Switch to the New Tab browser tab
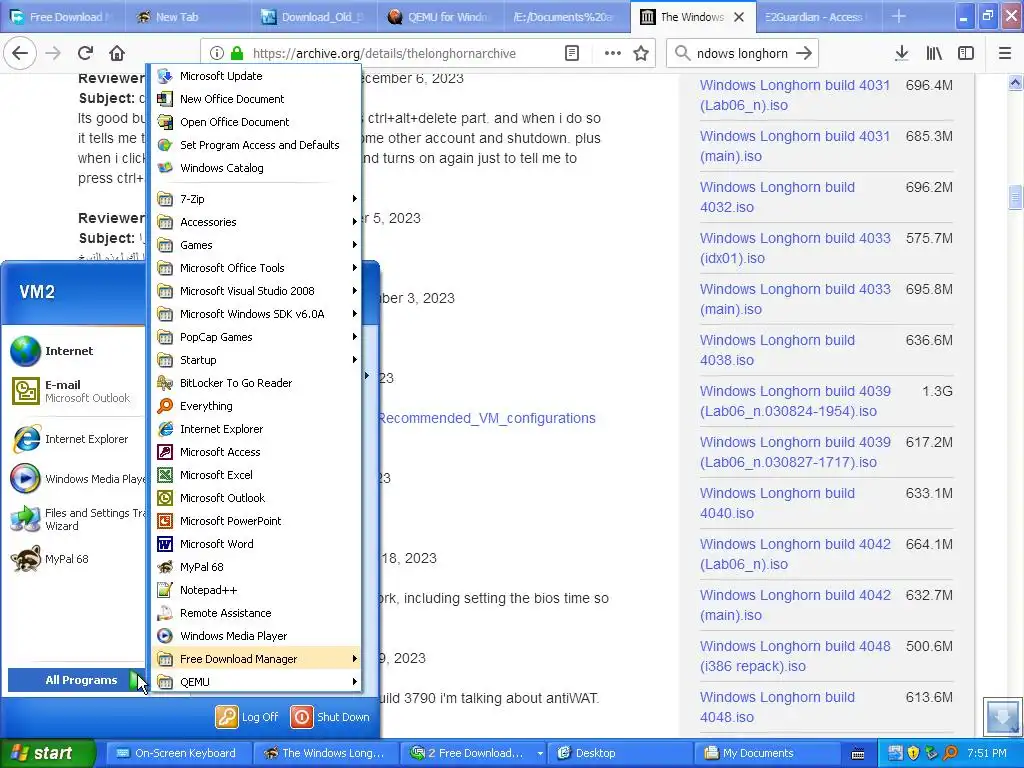 187,17
